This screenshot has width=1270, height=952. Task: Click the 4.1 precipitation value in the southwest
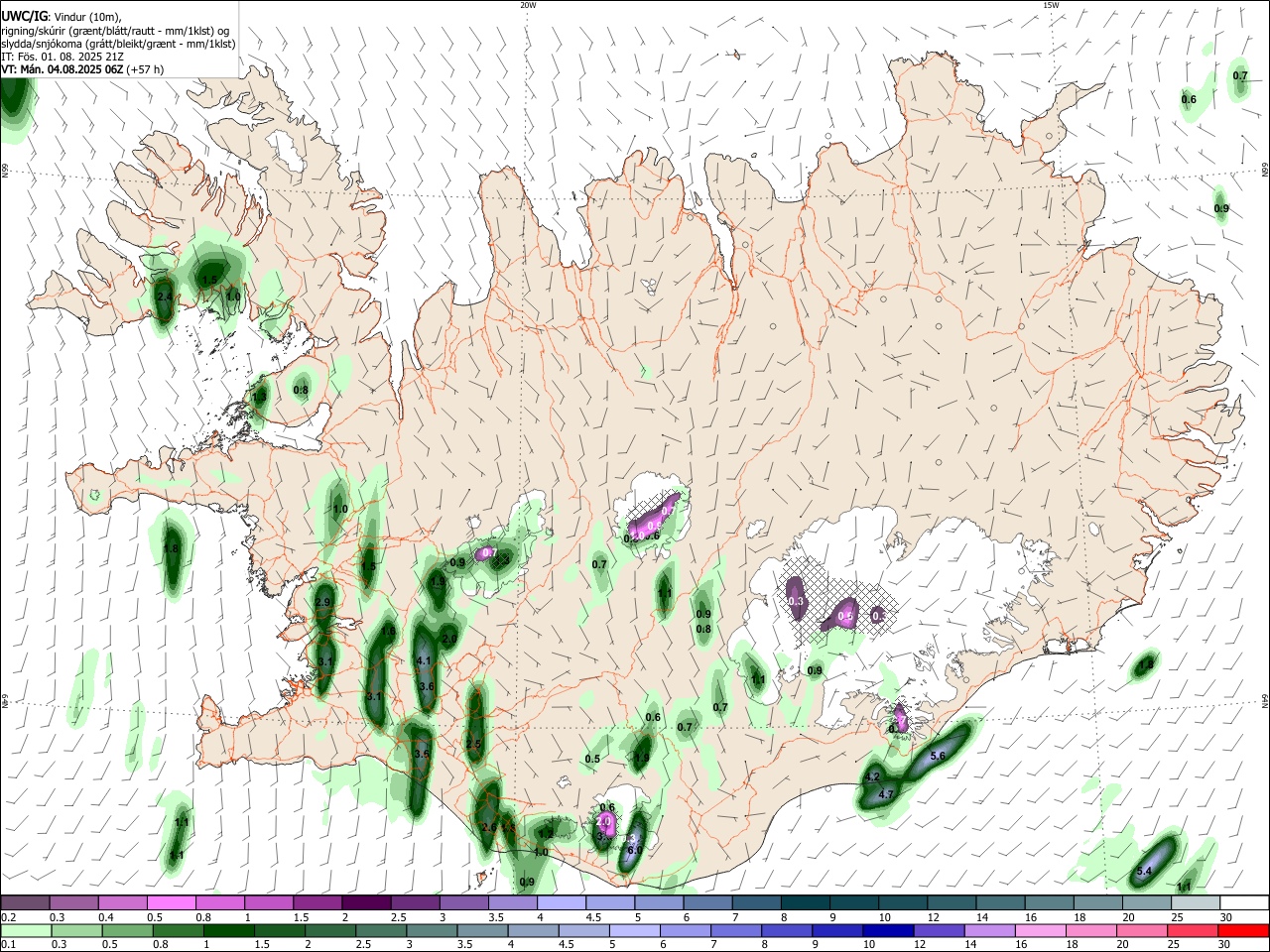[x=423, y=661]
